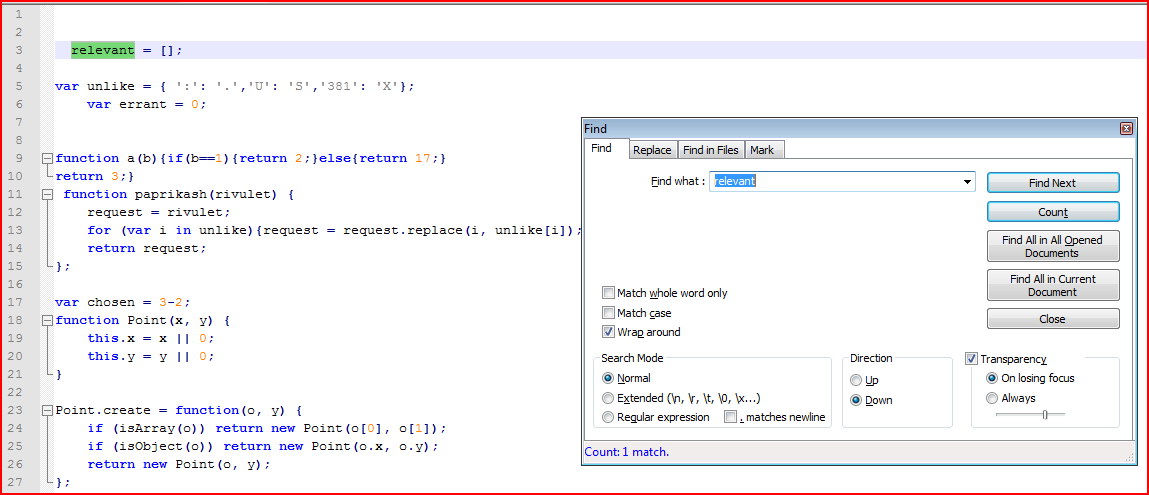Collapse the function a(b) fold marker
This screenshot has width=1149, height=495.
[x=46, y=159]
